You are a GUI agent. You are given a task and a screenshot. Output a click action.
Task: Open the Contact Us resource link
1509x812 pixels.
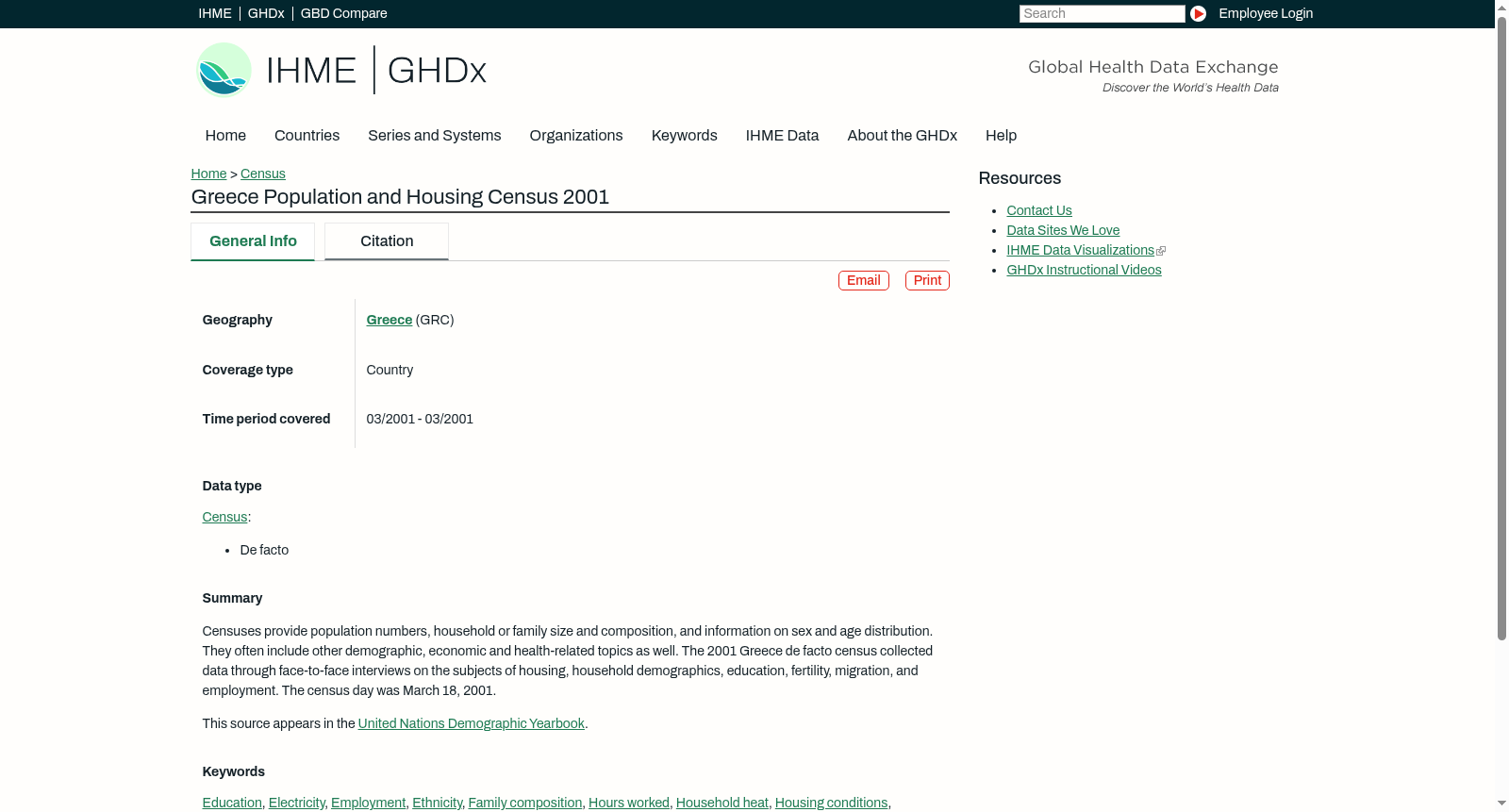1039,210
